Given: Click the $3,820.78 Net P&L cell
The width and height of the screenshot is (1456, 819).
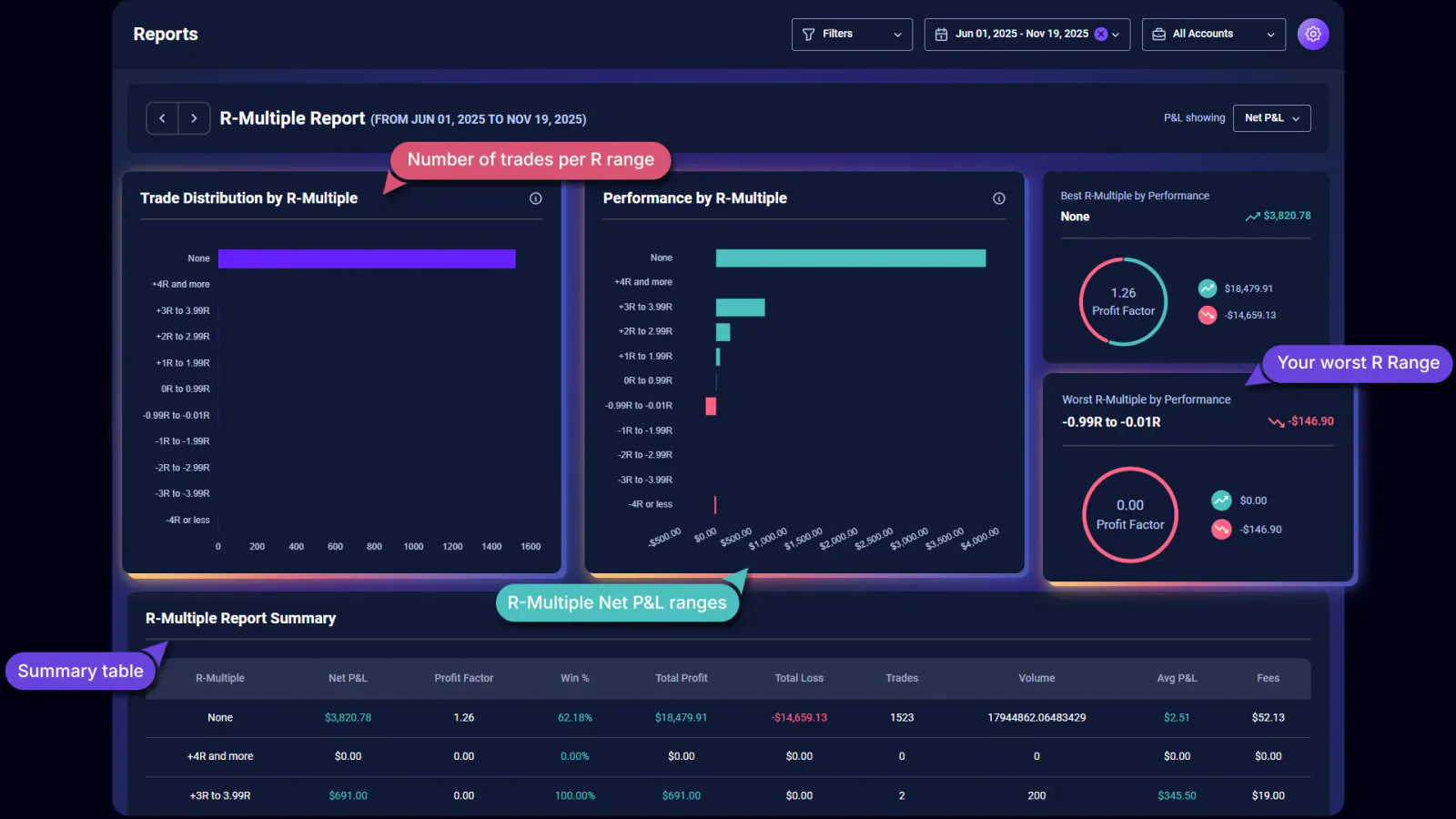Looking at the screenshot, I should click(348, 718).
